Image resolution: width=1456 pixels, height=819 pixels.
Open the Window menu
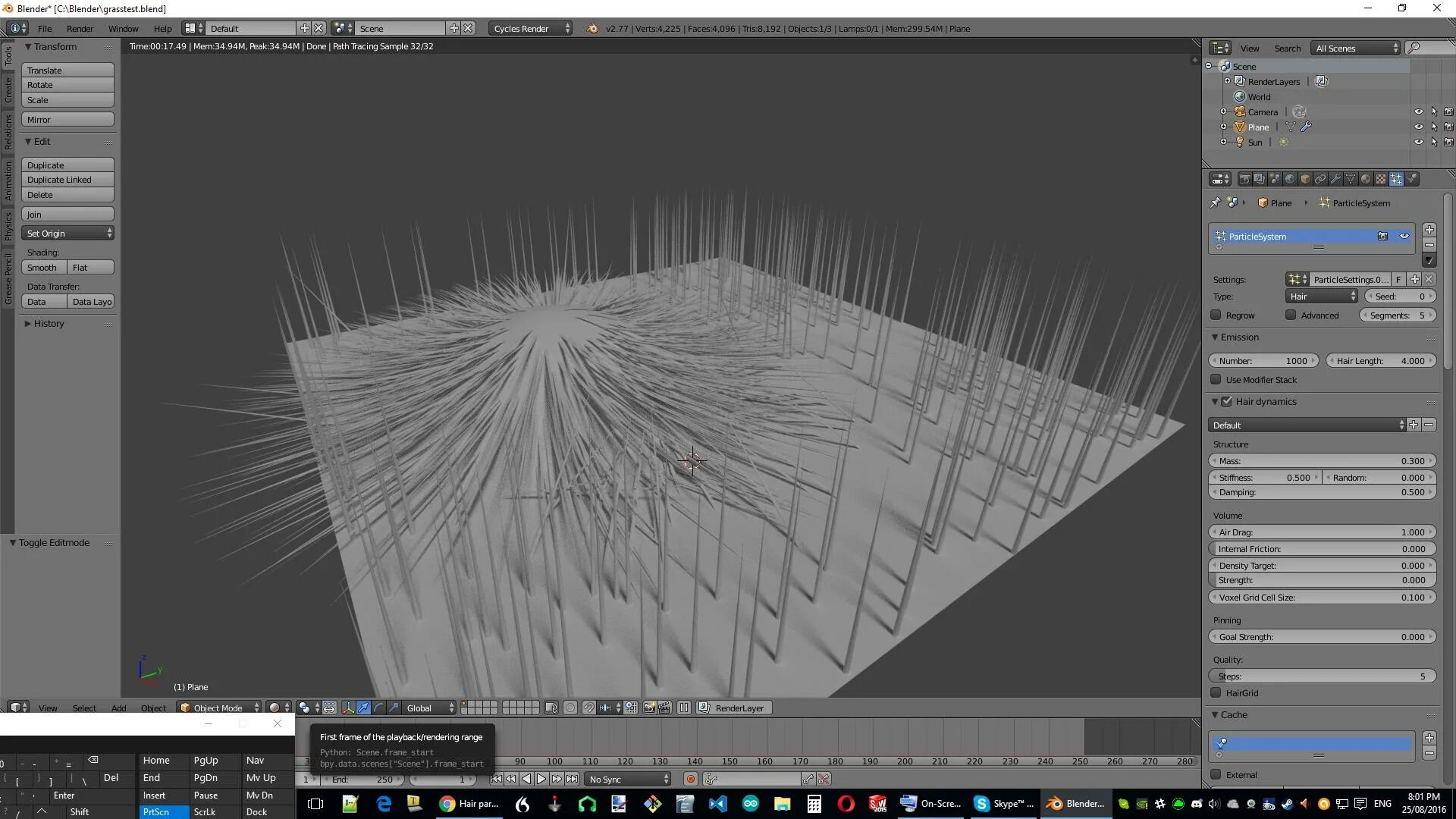(x=123, y=28)
